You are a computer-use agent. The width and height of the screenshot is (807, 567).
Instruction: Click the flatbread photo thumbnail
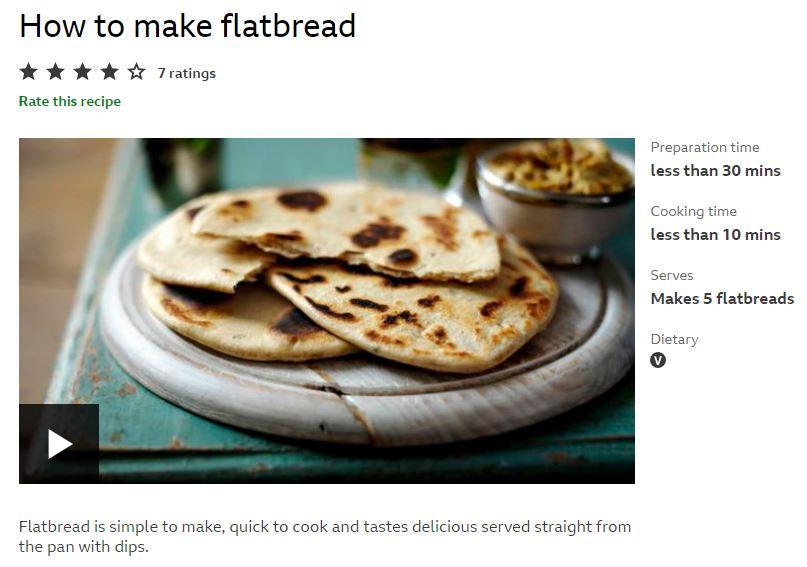[x=327, y=311]
